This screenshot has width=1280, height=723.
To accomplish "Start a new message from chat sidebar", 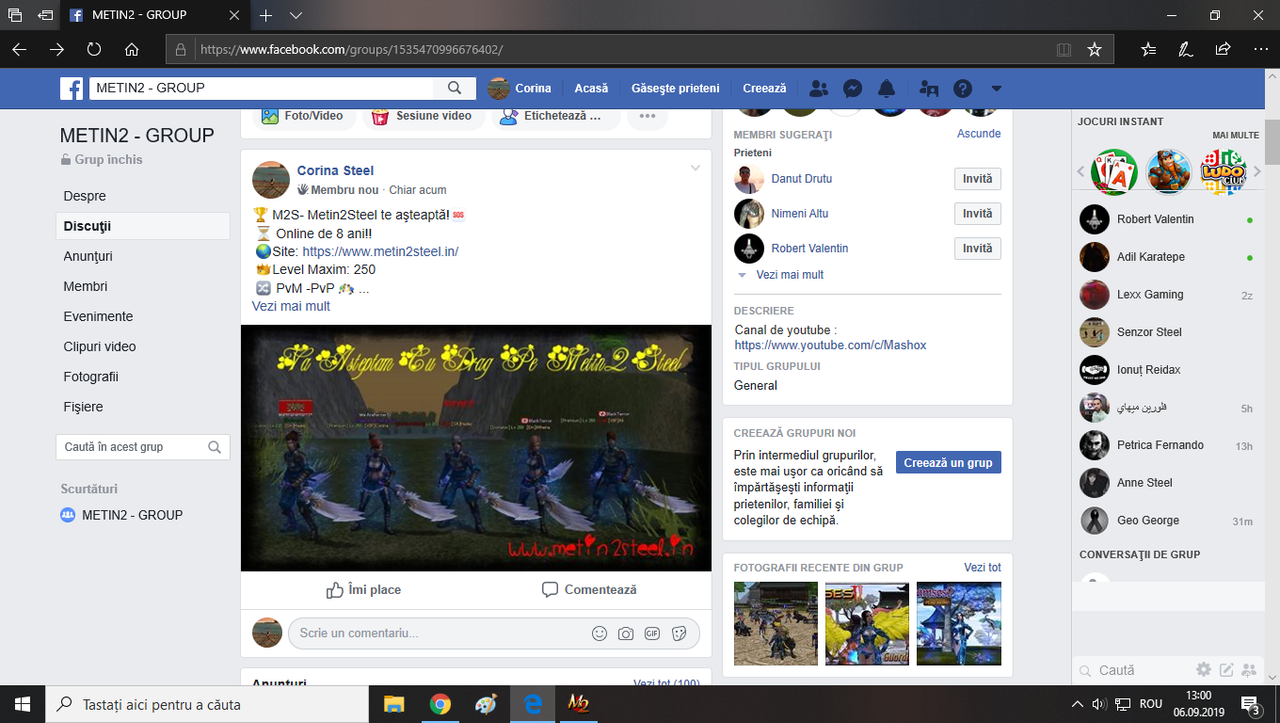I will [1226, 670].
